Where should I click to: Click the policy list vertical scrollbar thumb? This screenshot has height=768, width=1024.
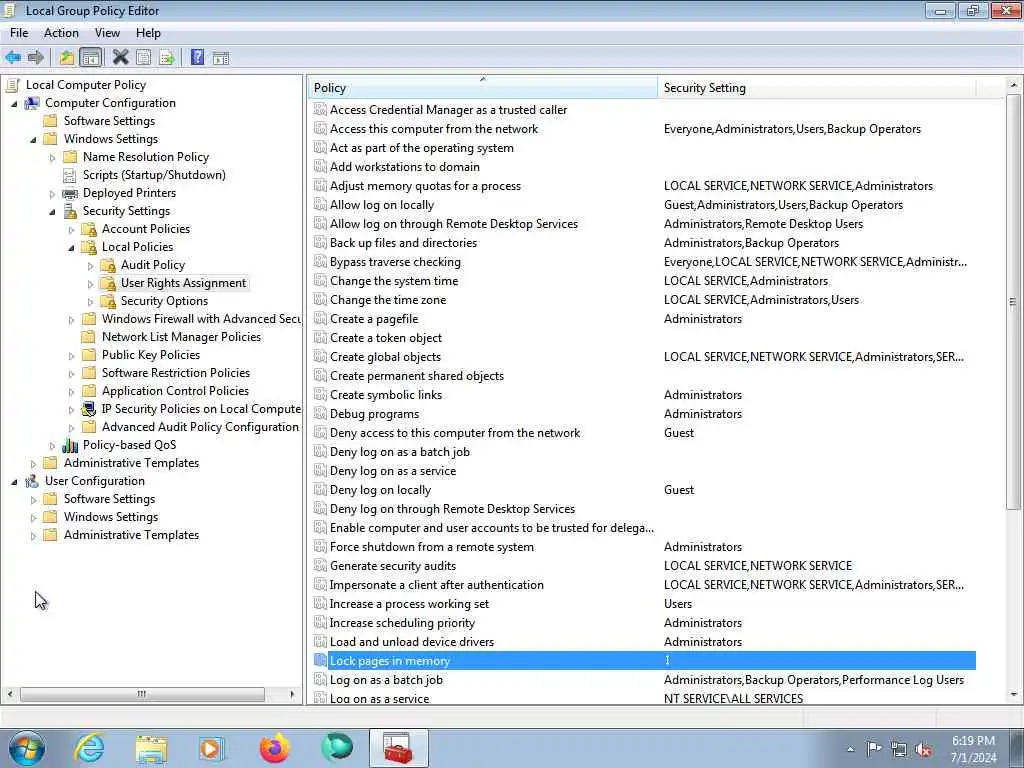point(1013,302)
